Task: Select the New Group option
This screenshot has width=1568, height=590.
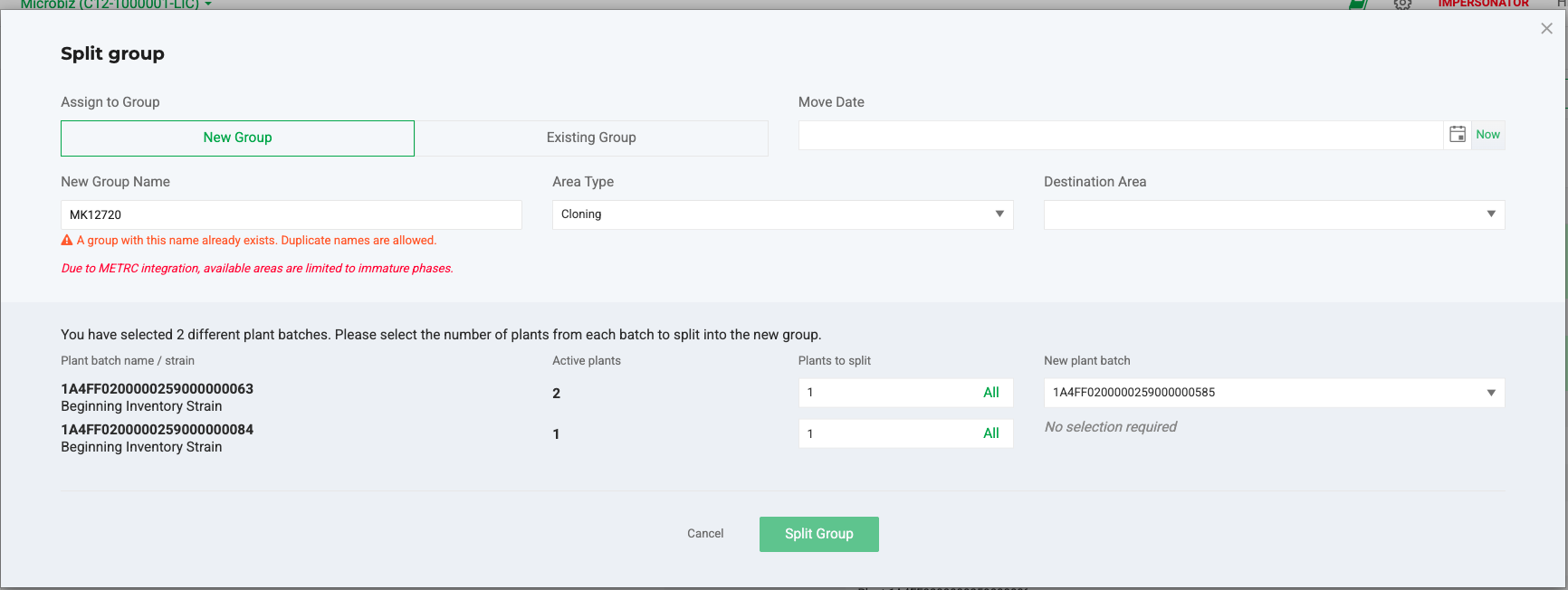Action: click(x=237, y=138)
